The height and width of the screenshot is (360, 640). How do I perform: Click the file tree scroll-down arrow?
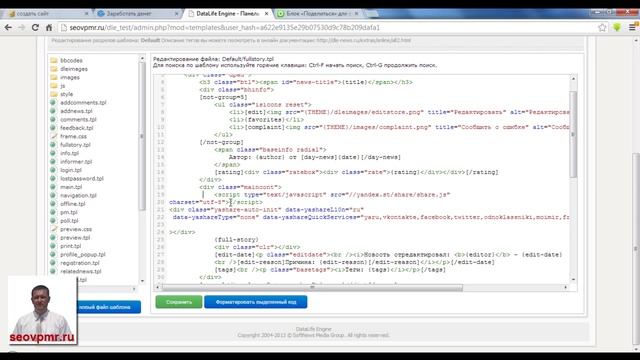pyautogui.click(x=142, y=281)
